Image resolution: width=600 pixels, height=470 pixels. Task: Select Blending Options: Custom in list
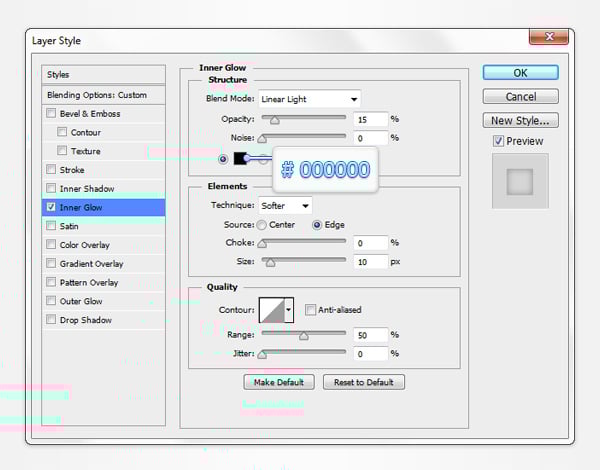[104, 95]
